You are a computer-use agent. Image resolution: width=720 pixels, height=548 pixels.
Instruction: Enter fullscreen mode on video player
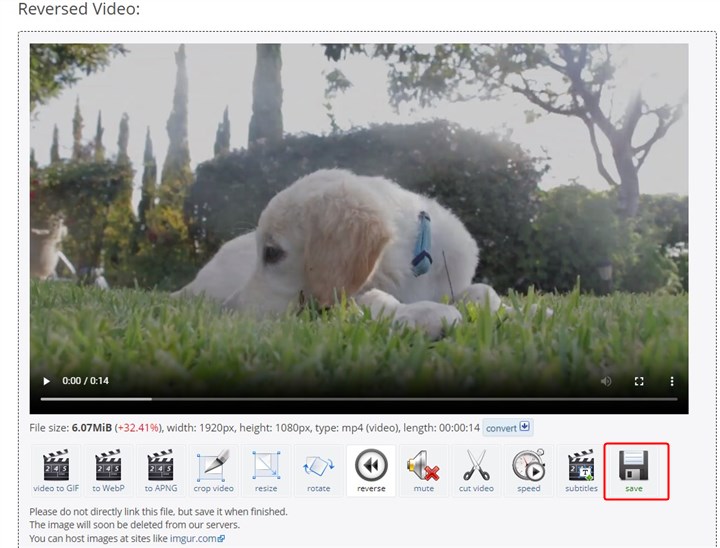coord(640,381)
